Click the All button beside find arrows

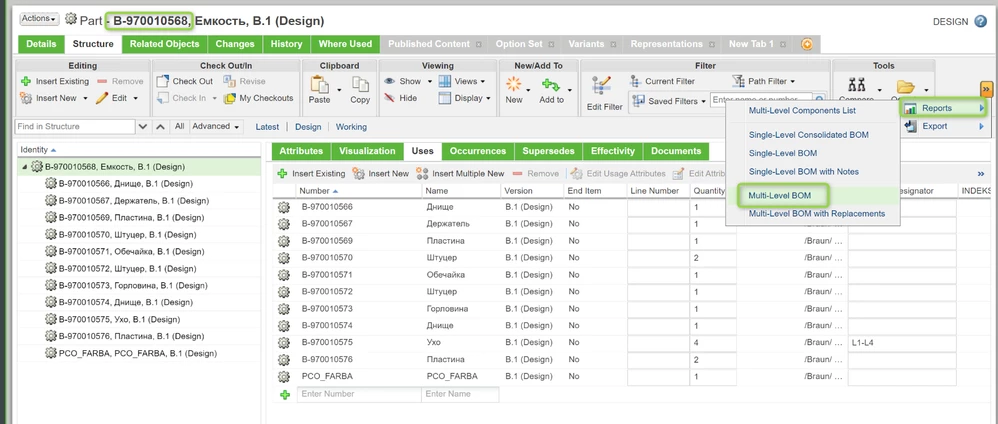pyautogui.click(x=179, y=126)
